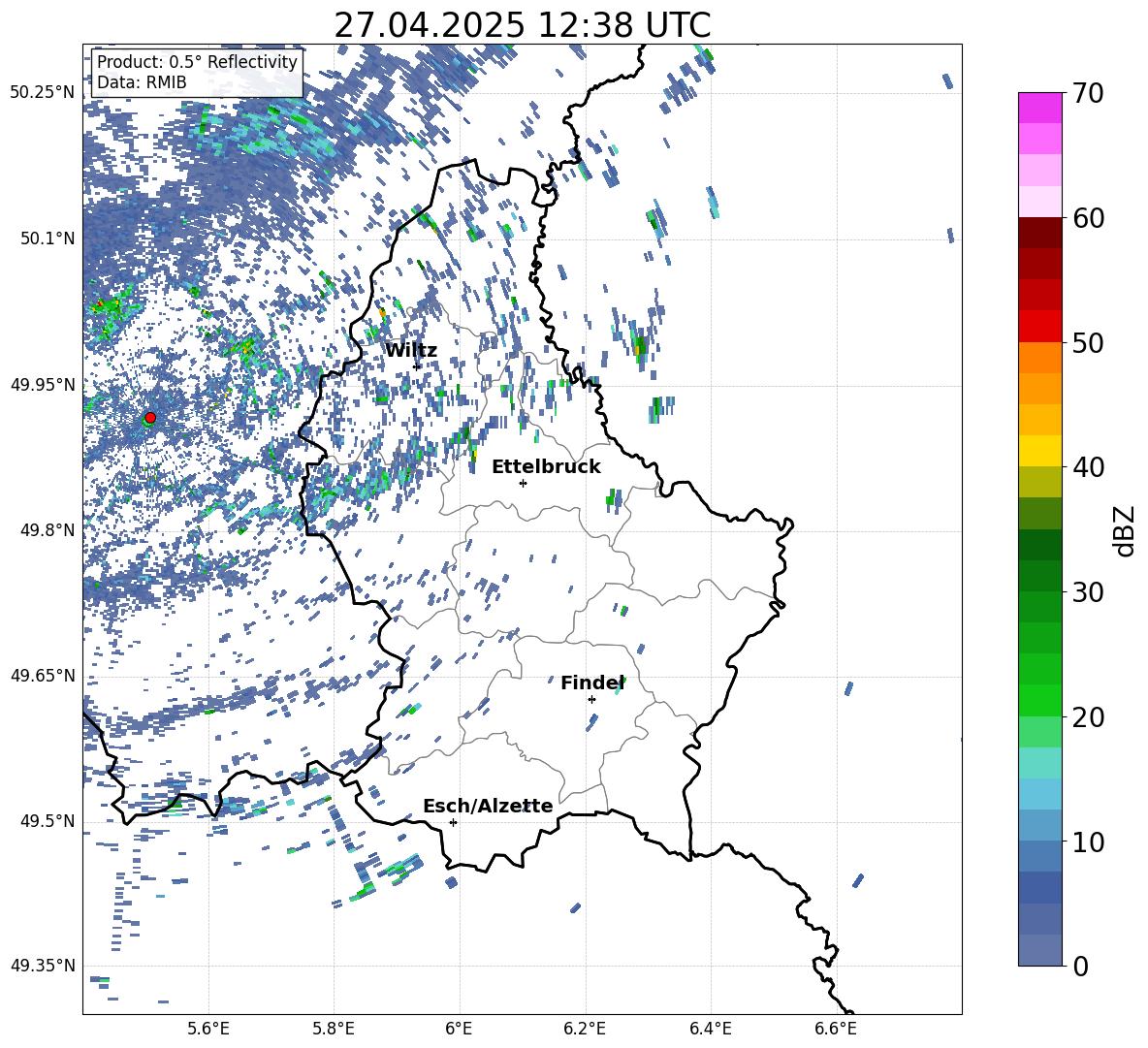The width and height of the screenshot is (1148, 1048).
Task: Click the longitude label 5.8°E
Action: click(334, 1029)
